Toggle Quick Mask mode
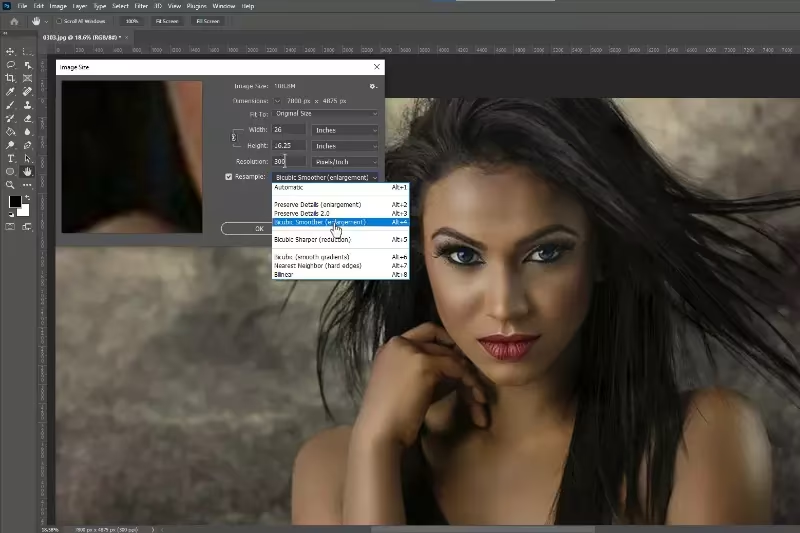 [x=10, y=227]
